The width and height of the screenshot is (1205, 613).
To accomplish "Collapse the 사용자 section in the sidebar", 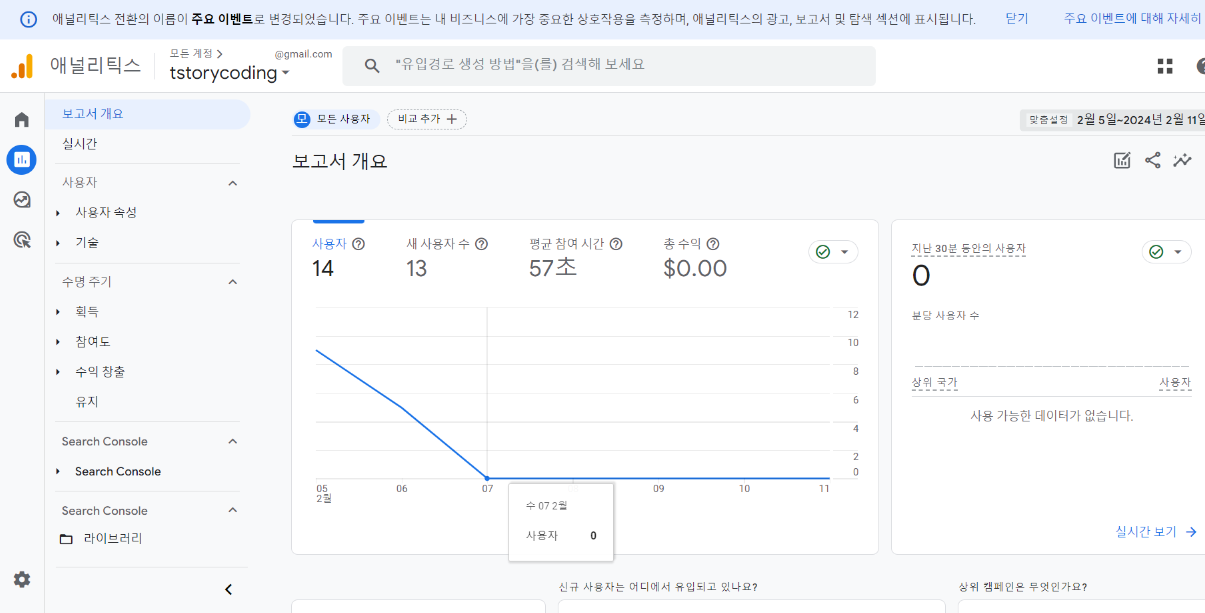I will (x=232, y=182).
